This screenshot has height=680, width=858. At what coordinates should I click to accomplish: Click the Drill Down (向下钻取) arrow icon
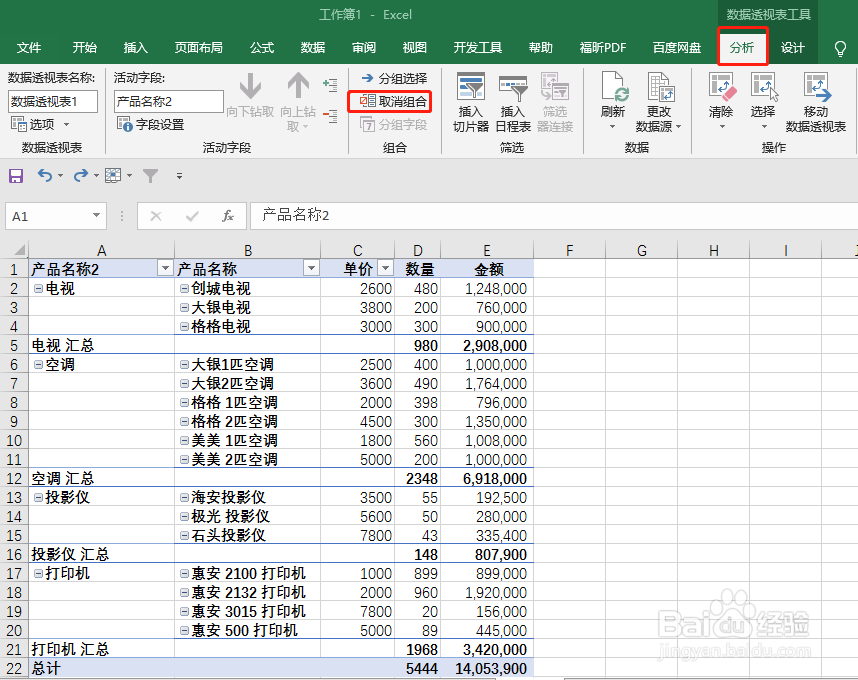click(x=250, y=86)
